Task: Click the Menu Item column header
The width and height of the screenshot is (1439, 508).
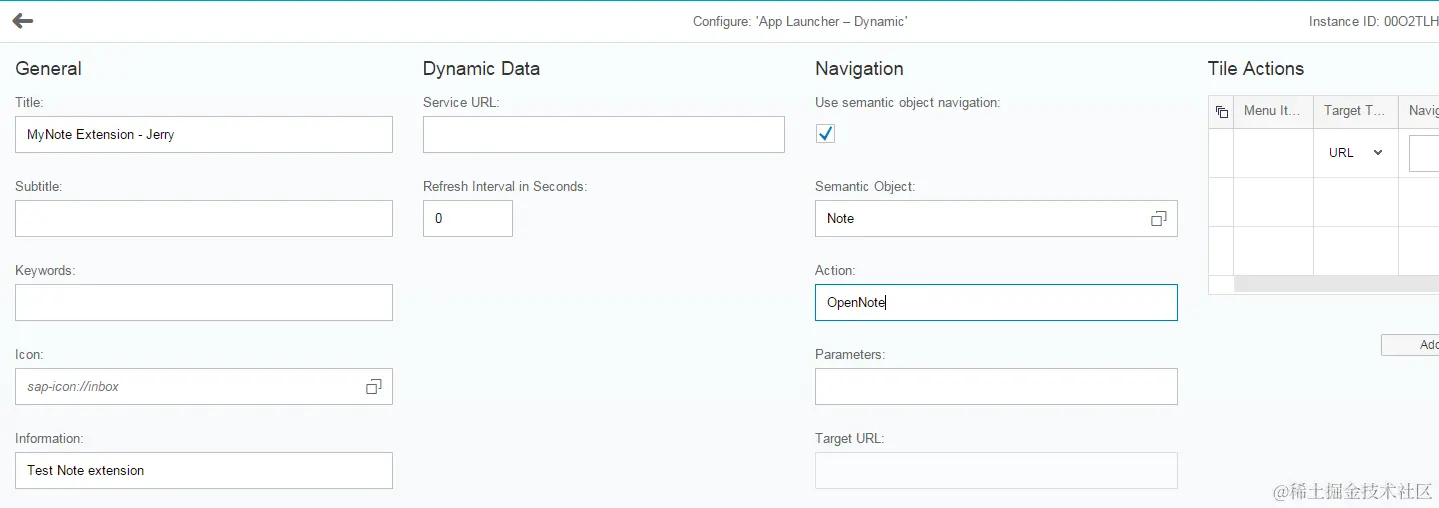Action: point(1273,111)
